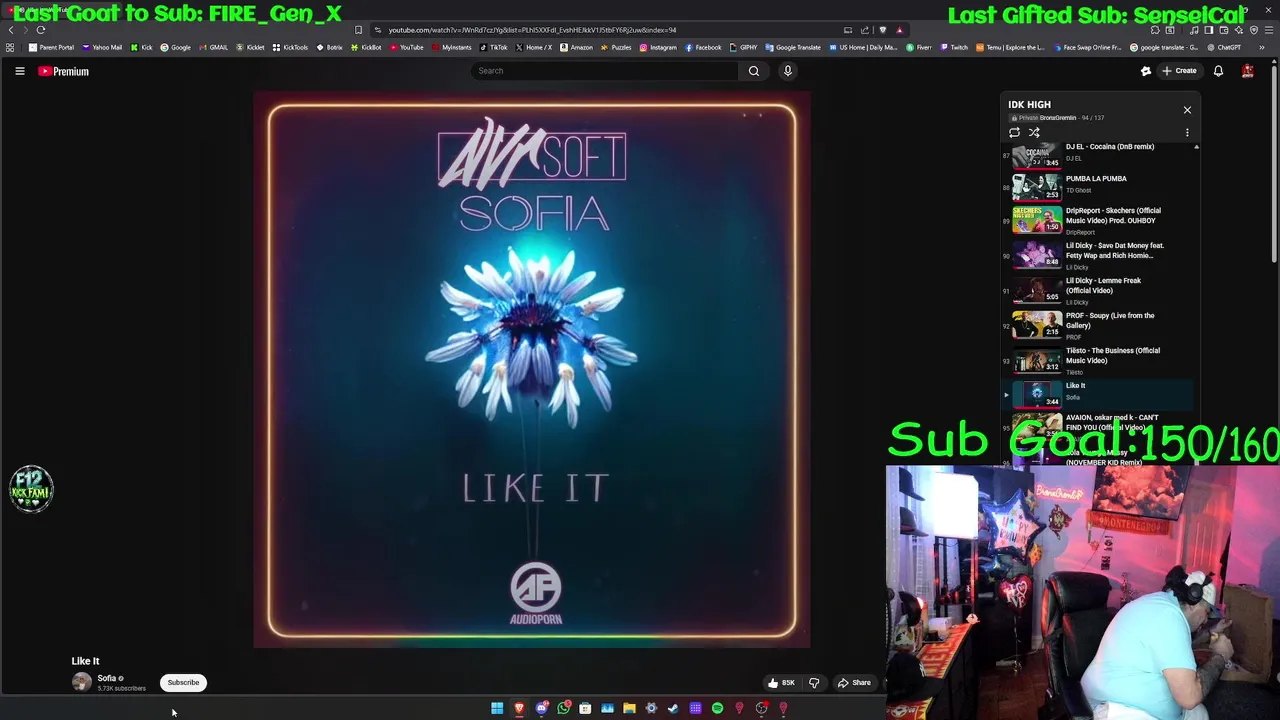Open Settings gear from taskbar
The image size is (1280, 720).
click(x=651, y=709)
